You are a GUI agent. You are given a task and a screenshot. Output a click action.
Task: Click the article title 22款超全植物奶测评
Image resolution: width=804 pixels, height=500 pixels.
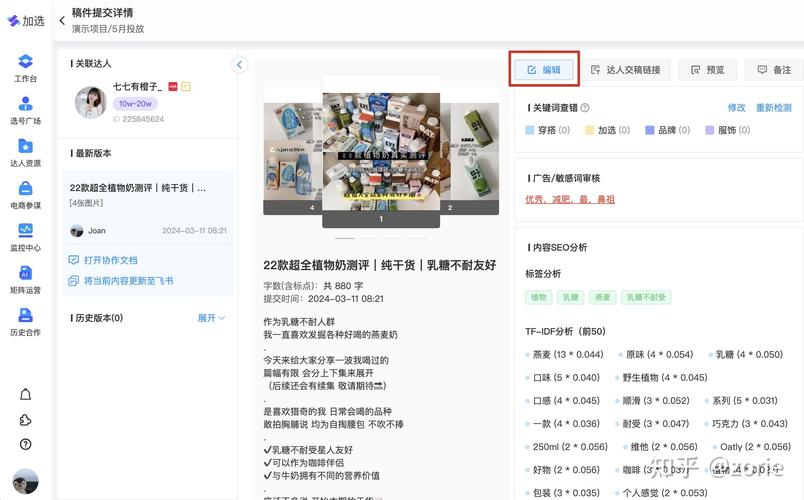(x=379, y=265)
